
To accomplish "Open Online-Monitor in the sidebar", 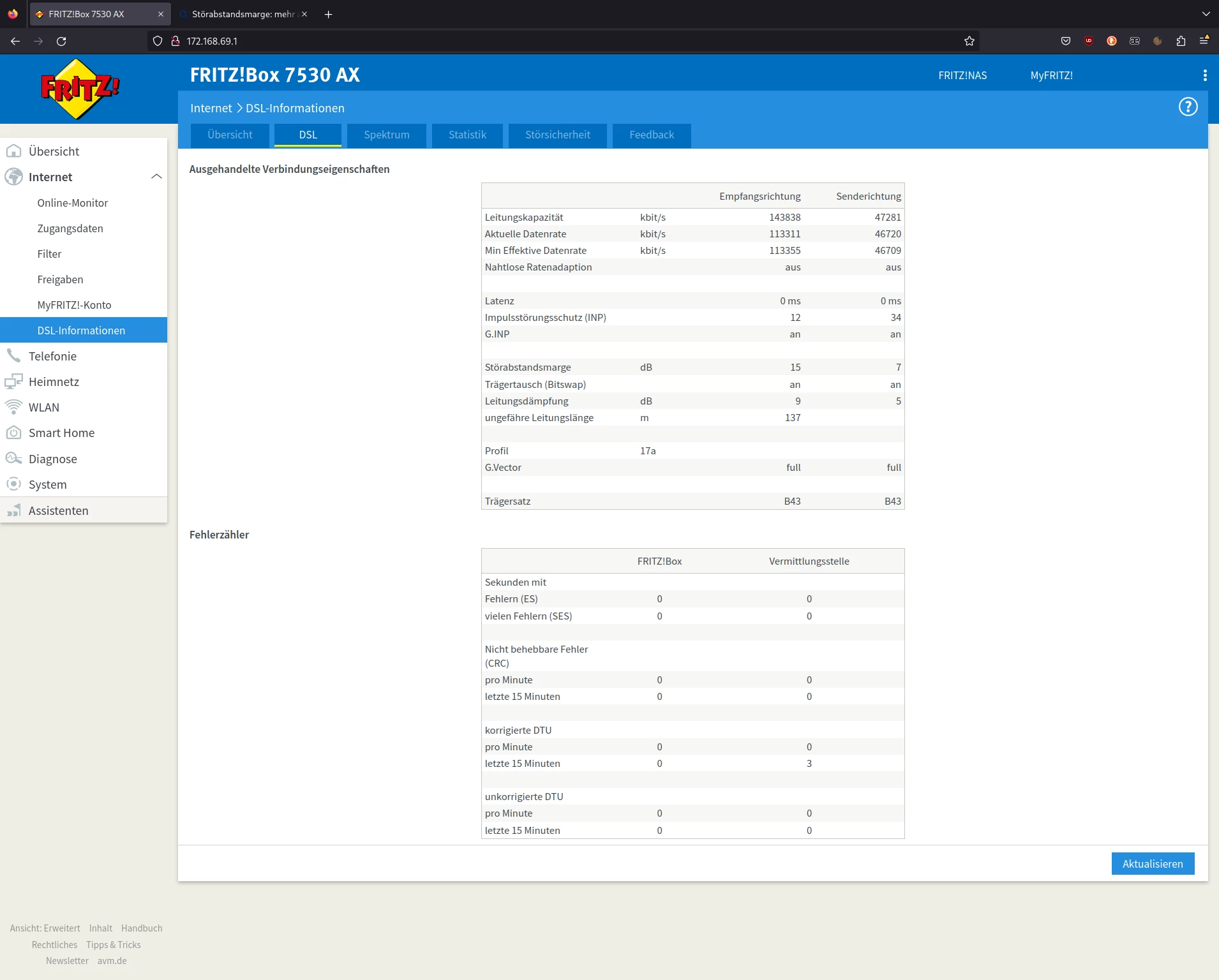I will coord(72,203).
